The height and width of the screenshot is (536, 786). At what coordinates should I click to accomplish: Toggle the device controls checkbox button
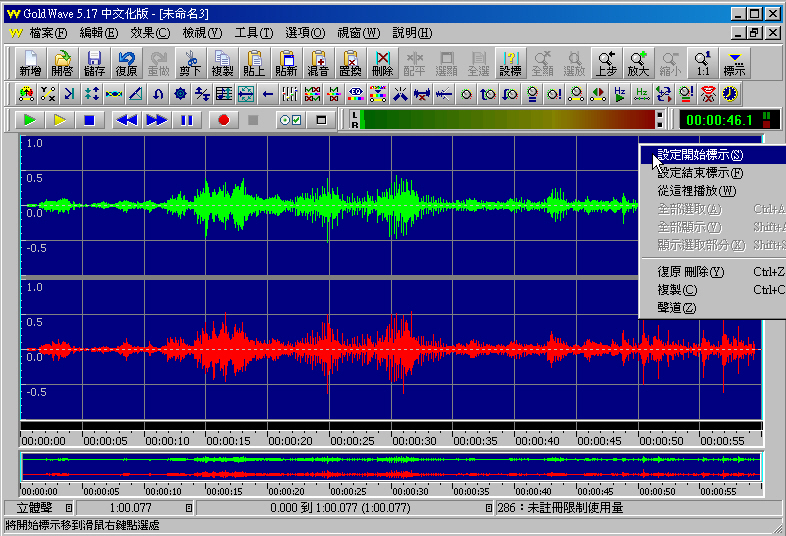290,120
